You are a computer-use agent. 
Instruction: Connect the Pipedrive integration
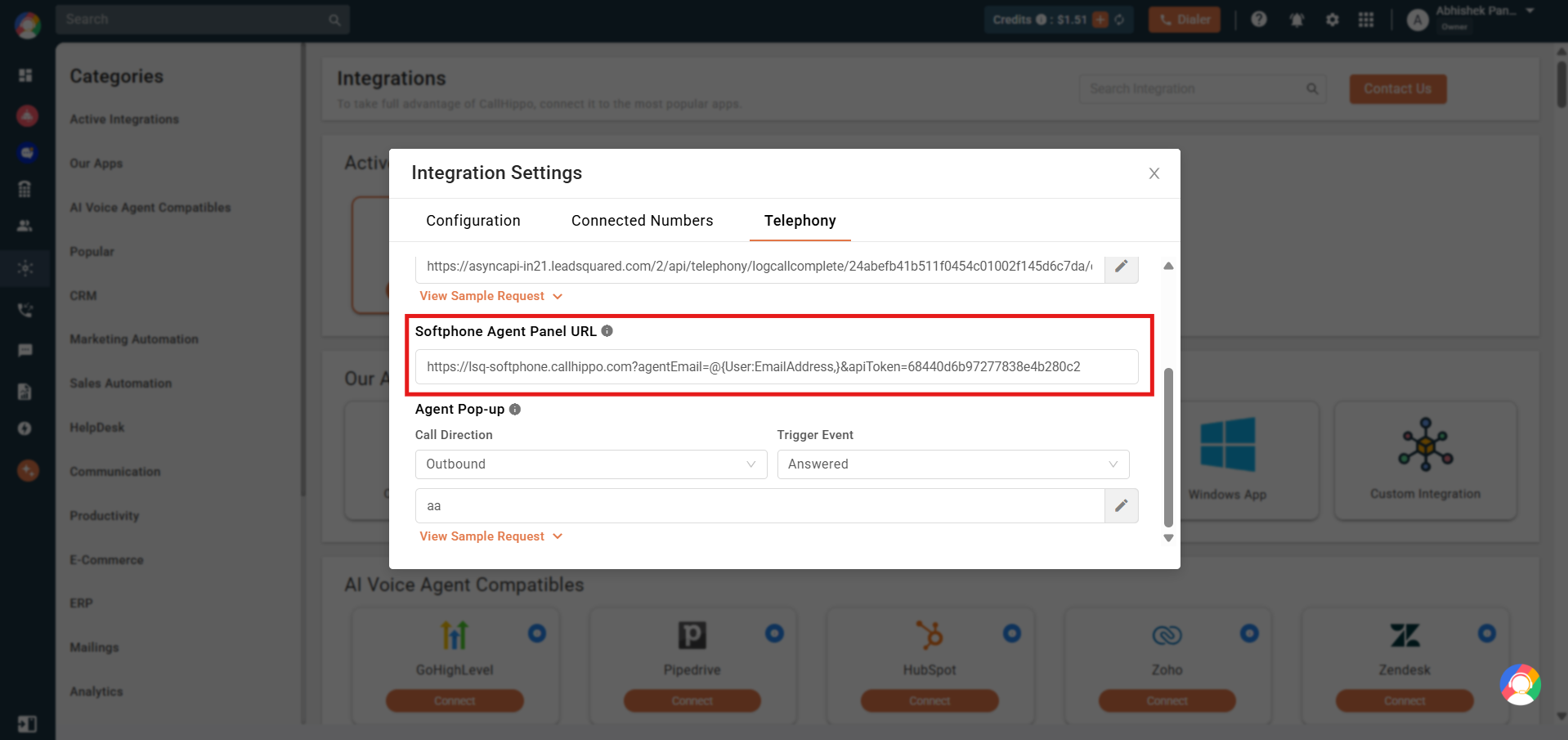[692, 701]
